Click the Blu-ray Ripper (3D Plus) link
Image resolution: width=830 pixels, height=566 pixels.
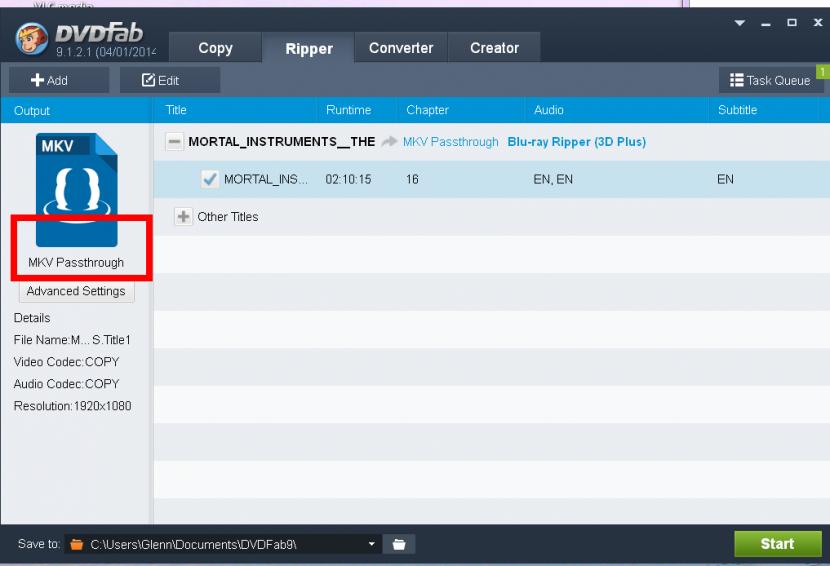(x=576, y=142)
